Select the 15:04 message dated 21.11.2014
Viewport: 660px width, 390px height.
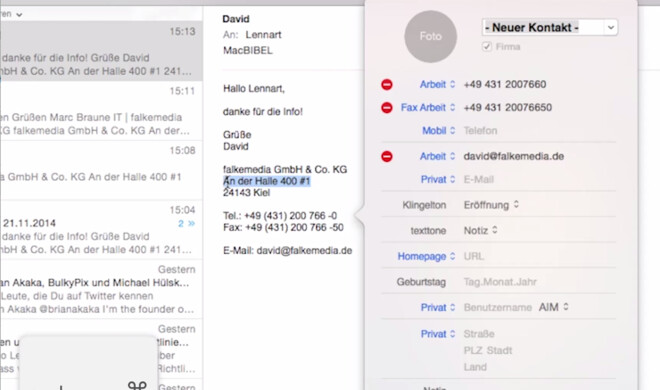pos(101,230)
